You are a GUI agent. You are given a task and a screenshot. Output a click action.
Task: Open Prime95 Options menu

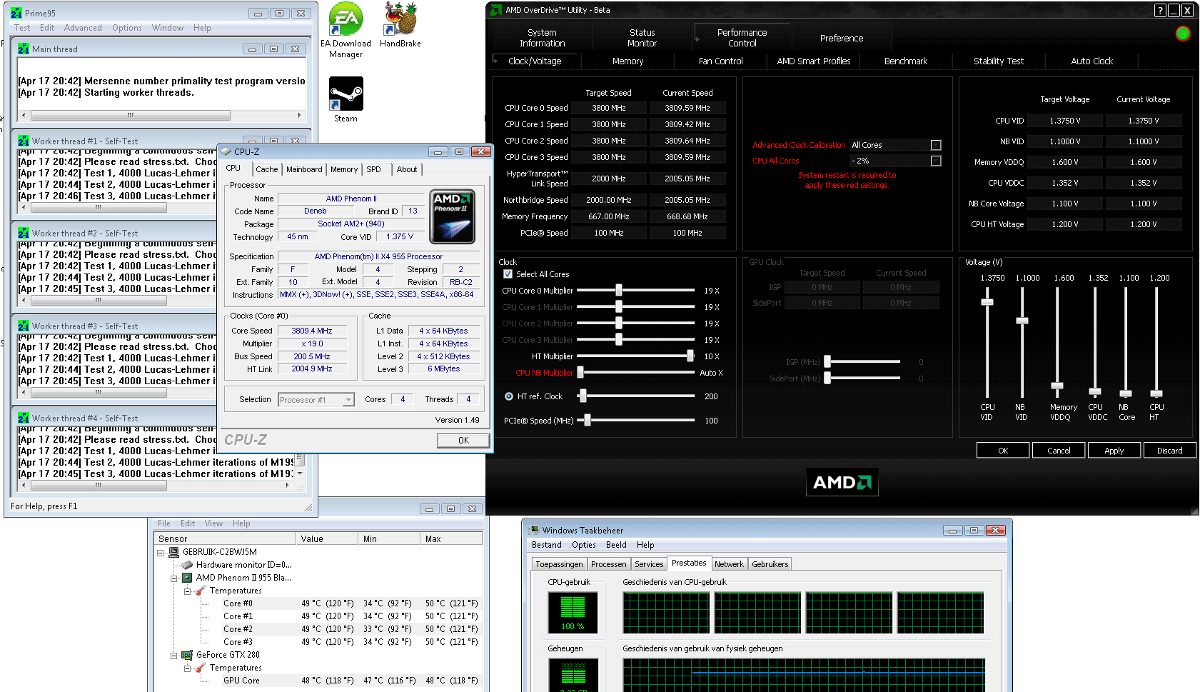coord(127,28)
